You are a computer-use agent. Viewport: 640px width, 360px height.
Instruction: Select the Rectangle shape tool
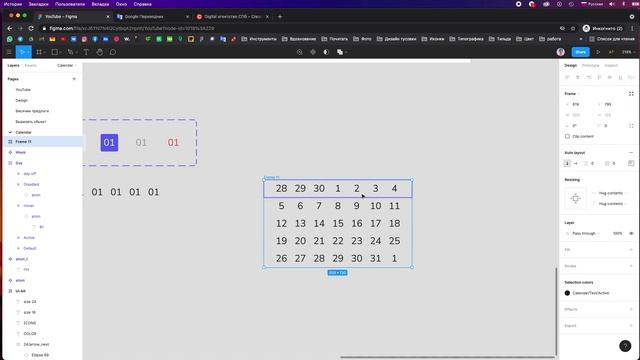coord(54,52)
